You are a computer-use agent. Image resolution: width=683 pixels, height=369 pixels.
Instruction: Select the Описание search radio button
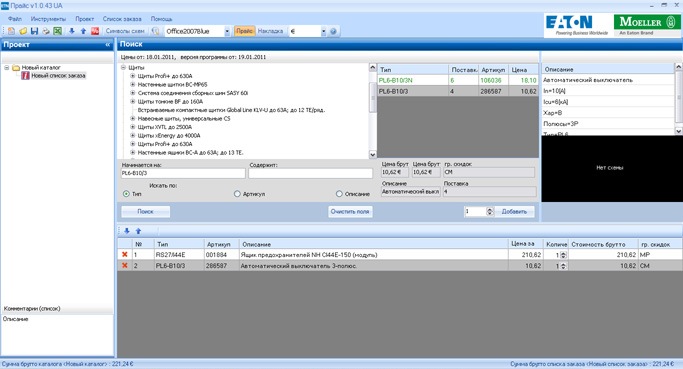point(339,194)
